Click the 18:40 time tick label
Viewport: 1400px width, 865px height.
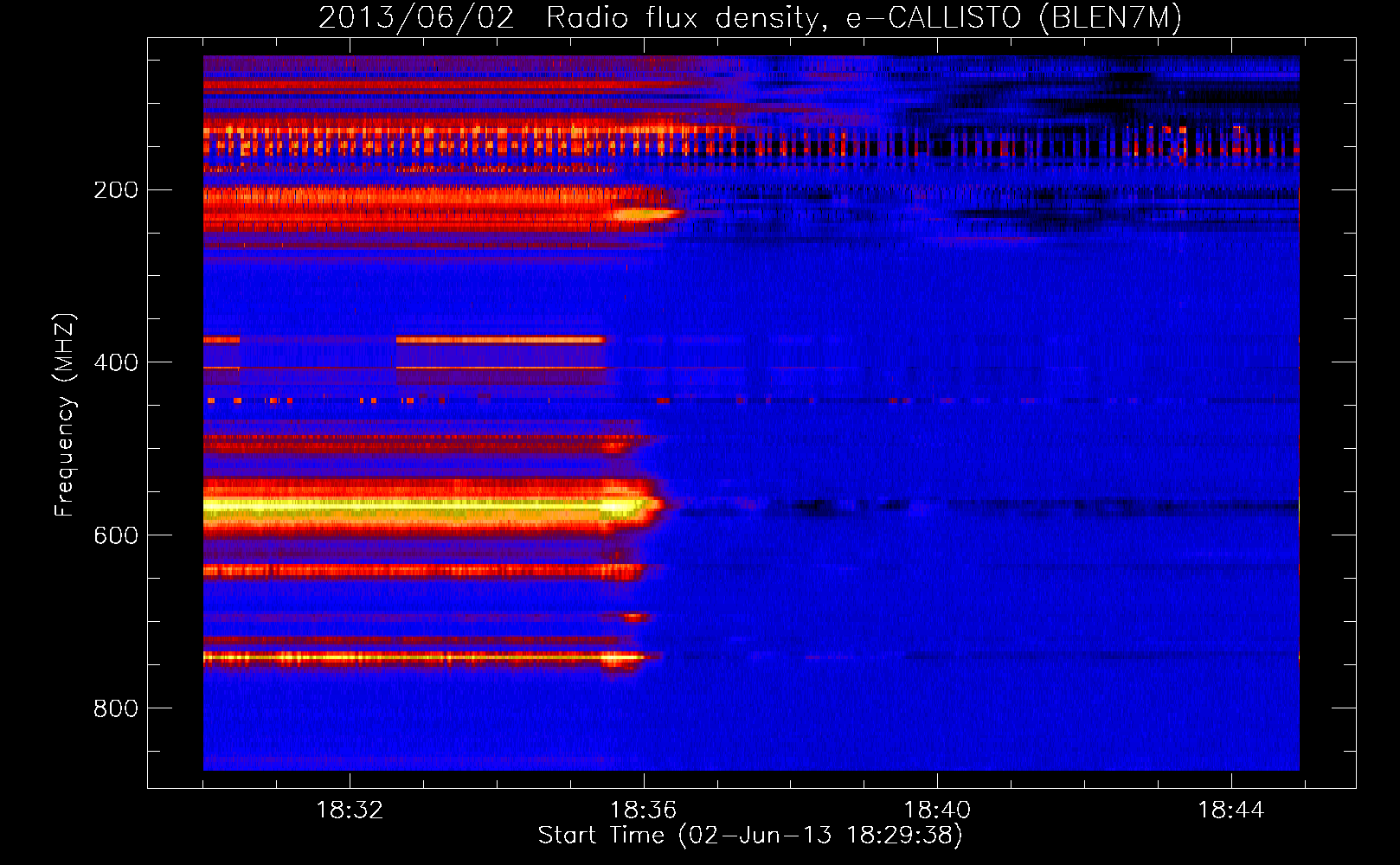937,811
